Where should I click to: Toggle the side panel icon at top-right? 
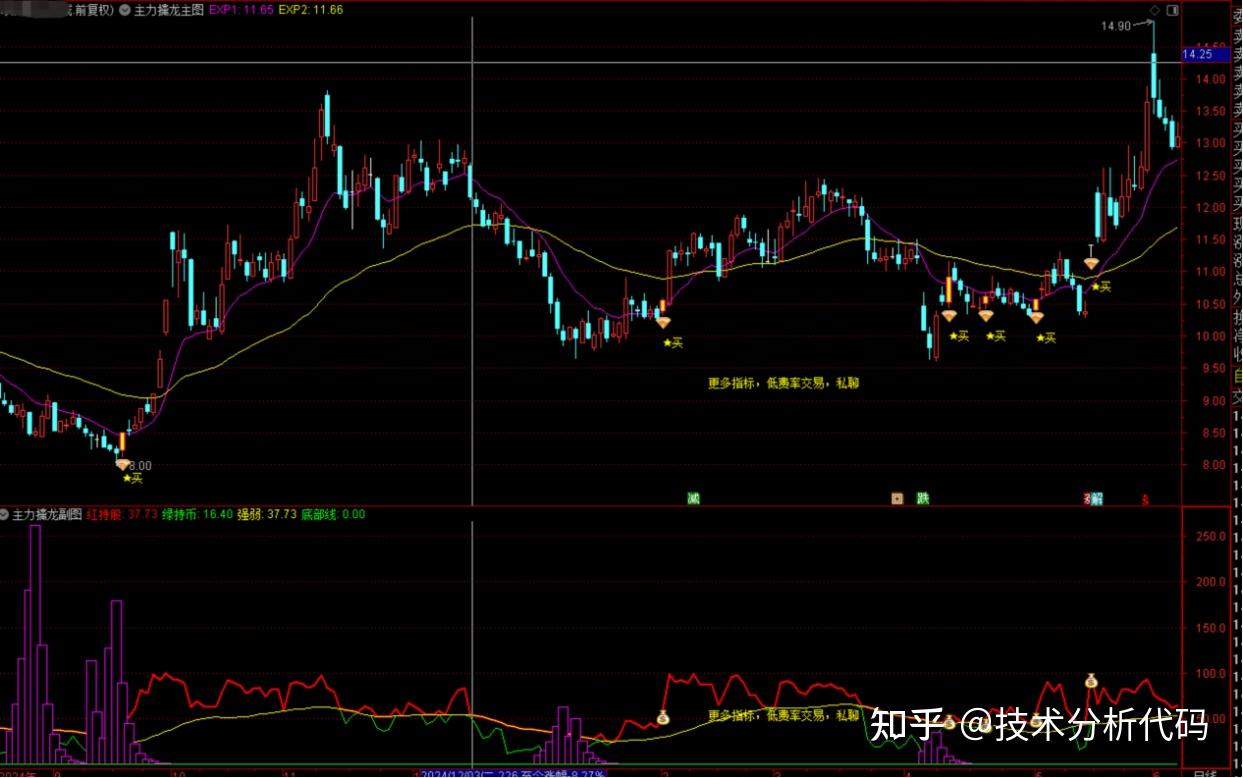[x=1173, y=10]
